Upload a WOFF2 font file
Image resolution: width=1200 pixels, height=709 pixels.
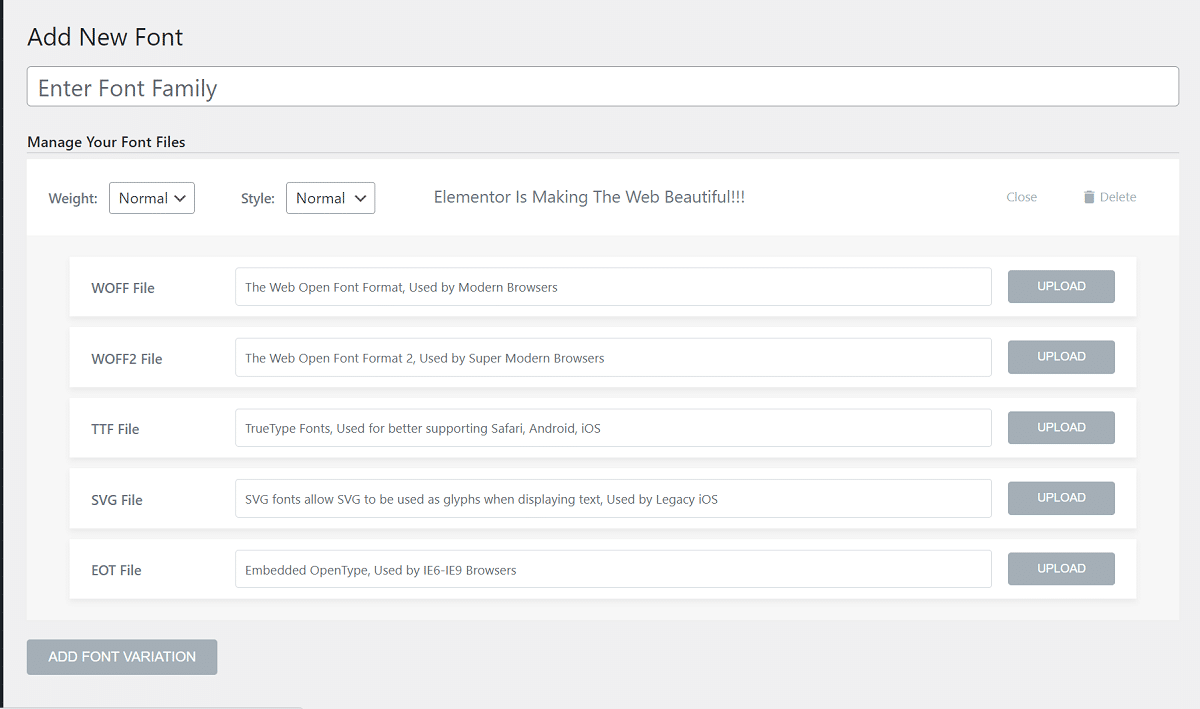click(1060, 357)
